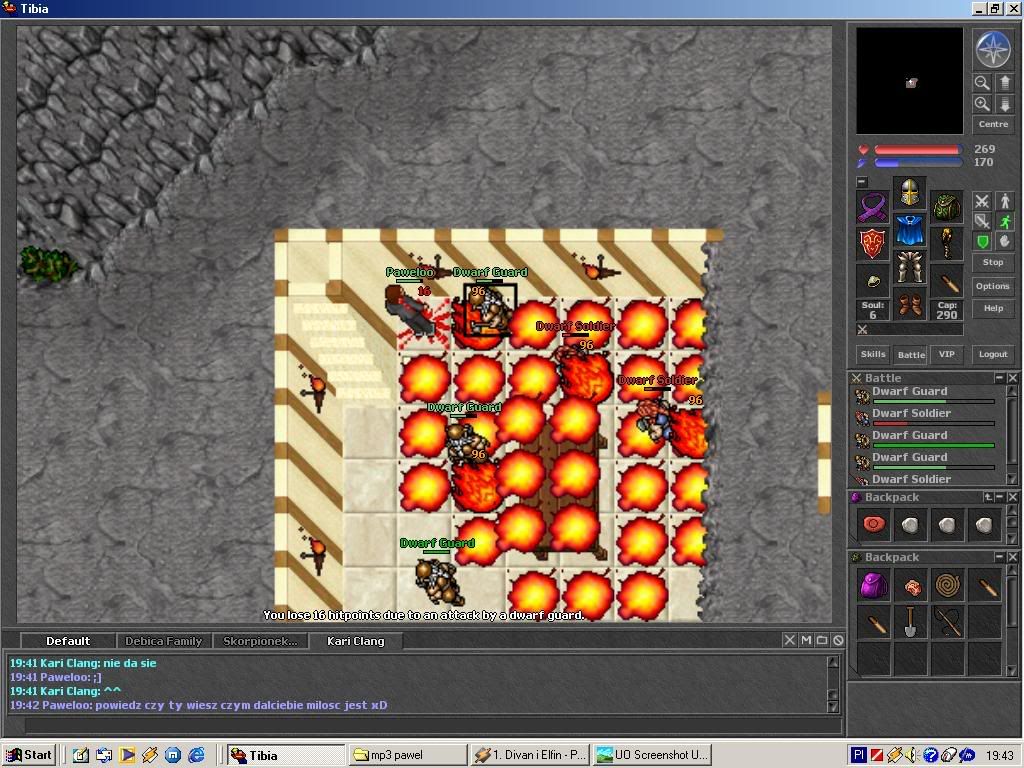Toggle defensive fighting mode with green shield
Viewport: 1024px width, 768px height.
point(982,242)
